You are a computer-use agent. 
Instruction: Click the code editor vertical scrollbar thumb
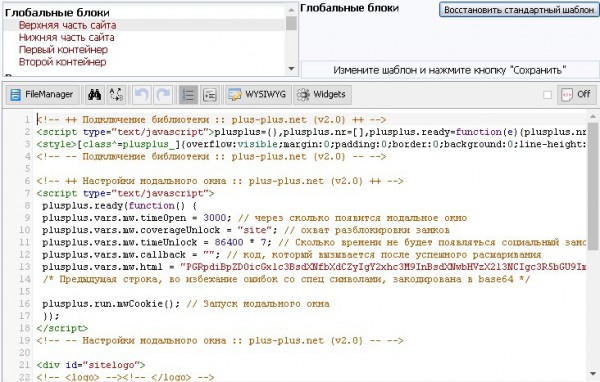pos(593,186)
